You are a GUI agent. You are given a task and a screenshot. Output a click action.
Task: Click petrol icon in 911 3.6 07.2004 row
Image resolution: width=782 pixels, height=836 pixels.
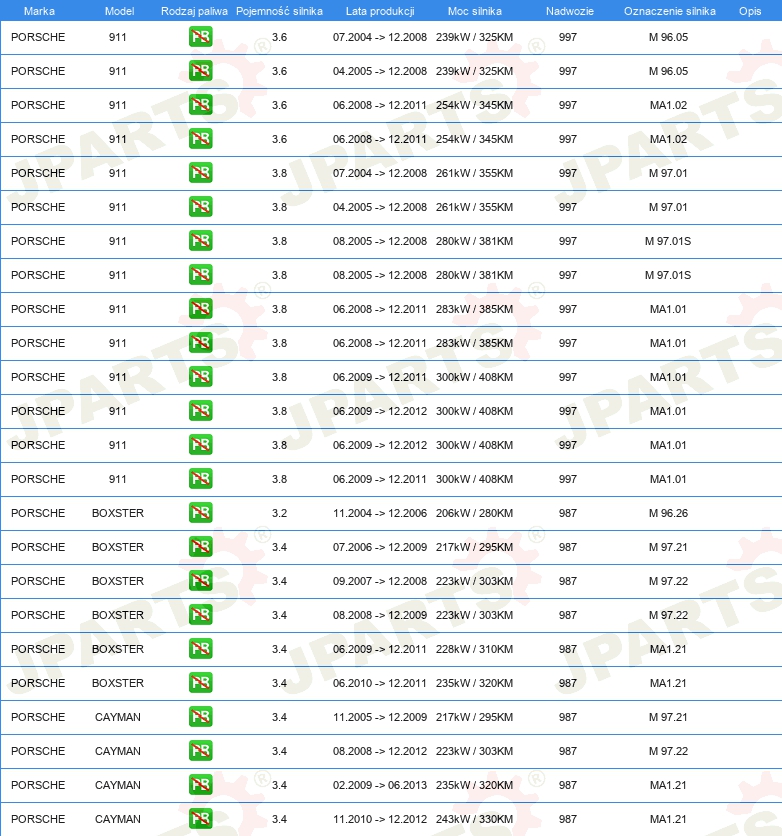pyautogui.click(x=200, y=37)
